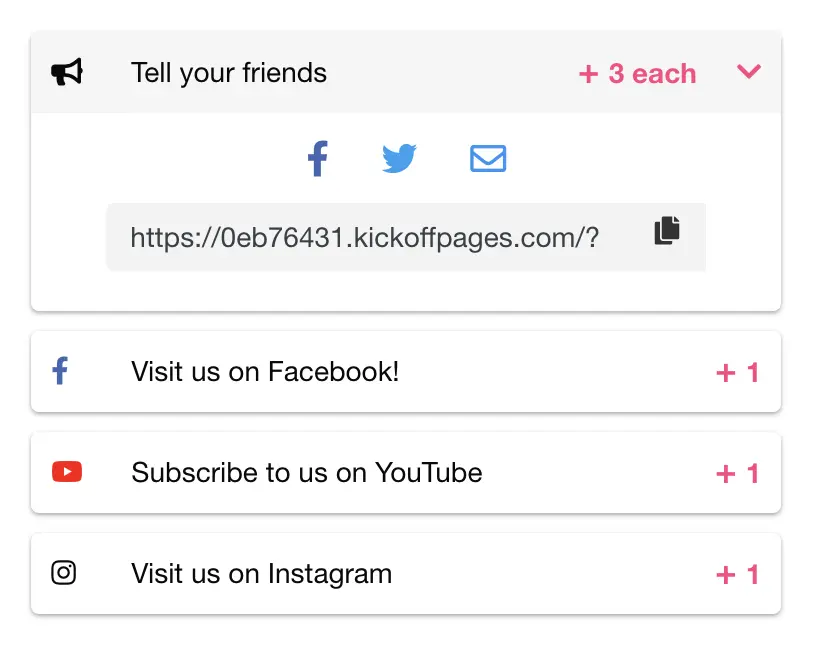
Task: Share by email envelope icon
Action: (488, 158)
